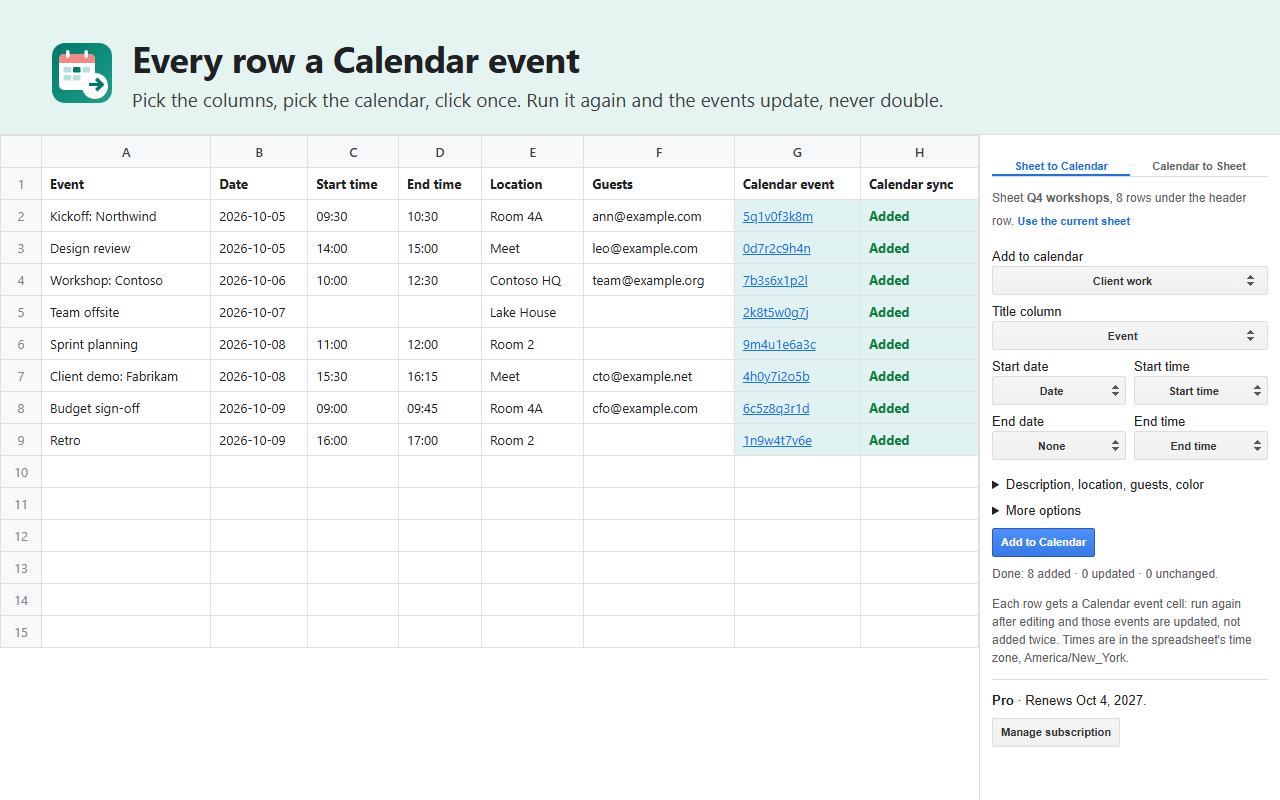Click the 'Lake House' location cell
Viewport: 1280px width, 800px height.
(x=533, y=312)
